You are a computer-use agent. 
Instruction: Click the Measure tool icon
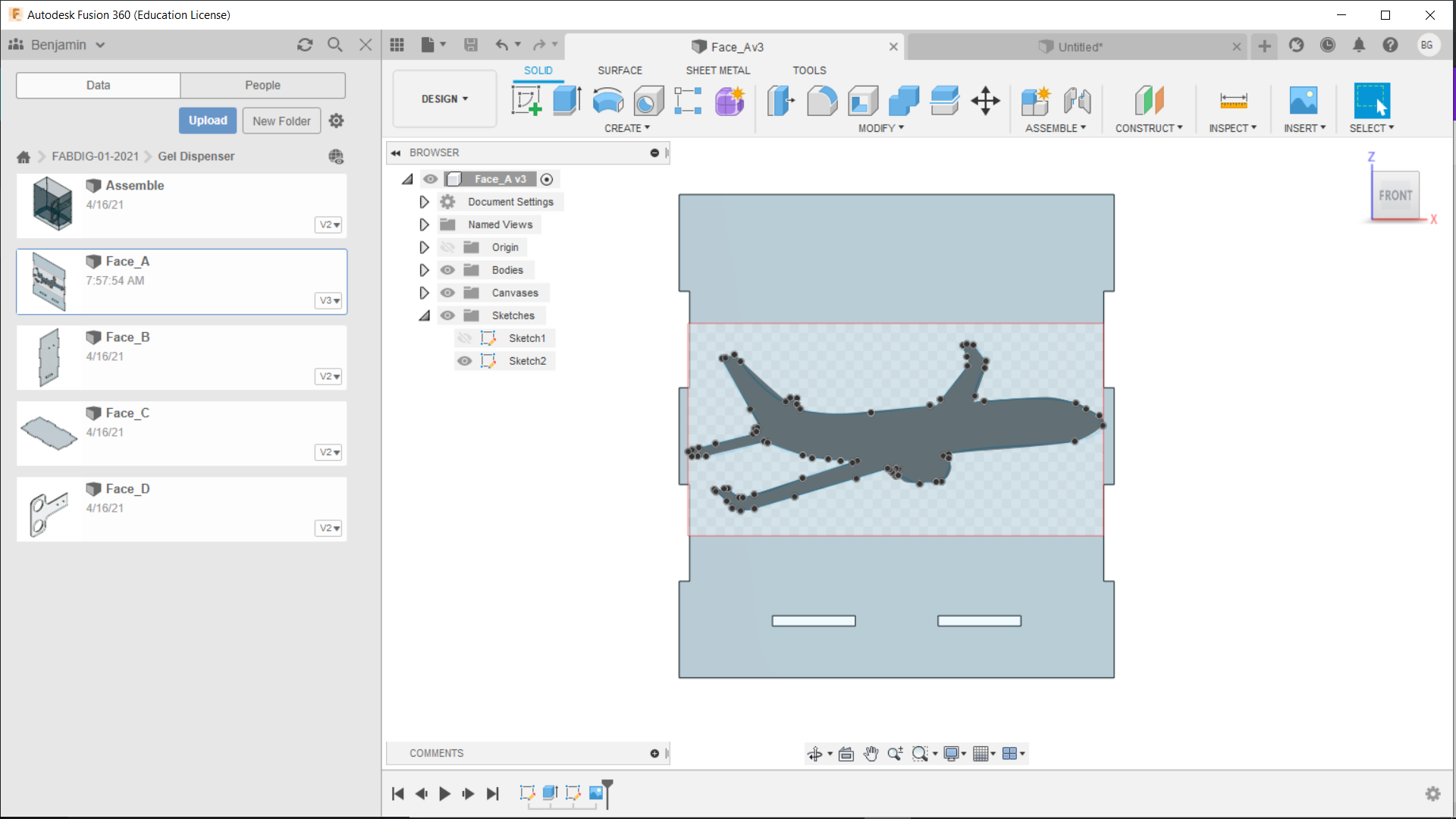coord(1233,100)
